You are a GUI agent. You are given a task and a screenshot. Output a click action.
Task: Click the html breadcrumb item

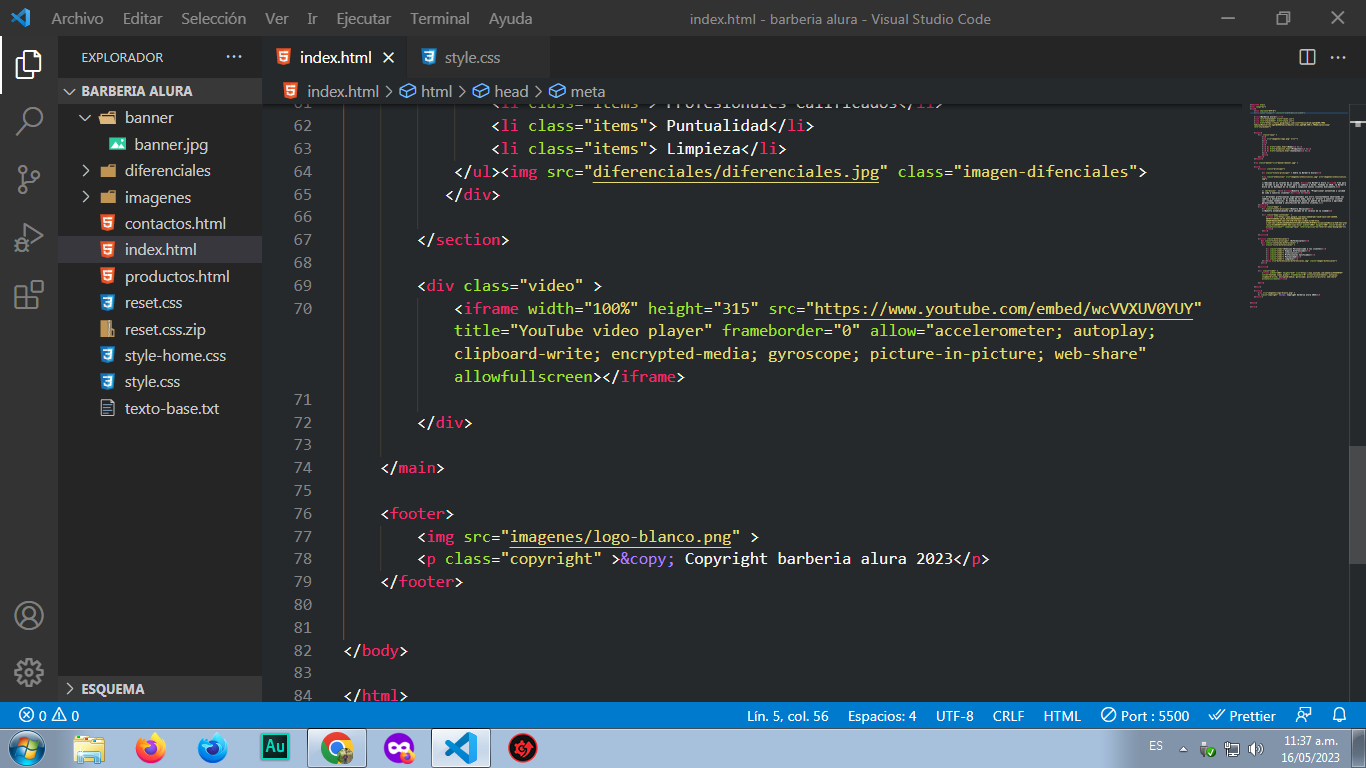click(426, 91)
